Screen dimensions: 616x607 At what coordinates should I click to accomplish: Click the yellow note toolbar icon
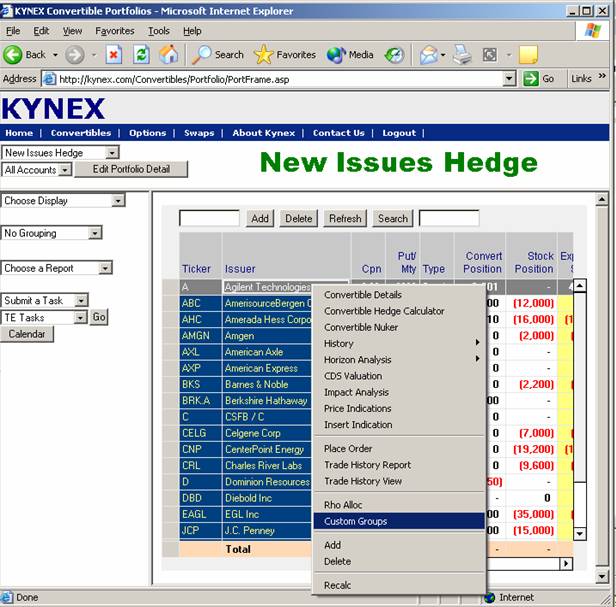click(x=528, y=55)
